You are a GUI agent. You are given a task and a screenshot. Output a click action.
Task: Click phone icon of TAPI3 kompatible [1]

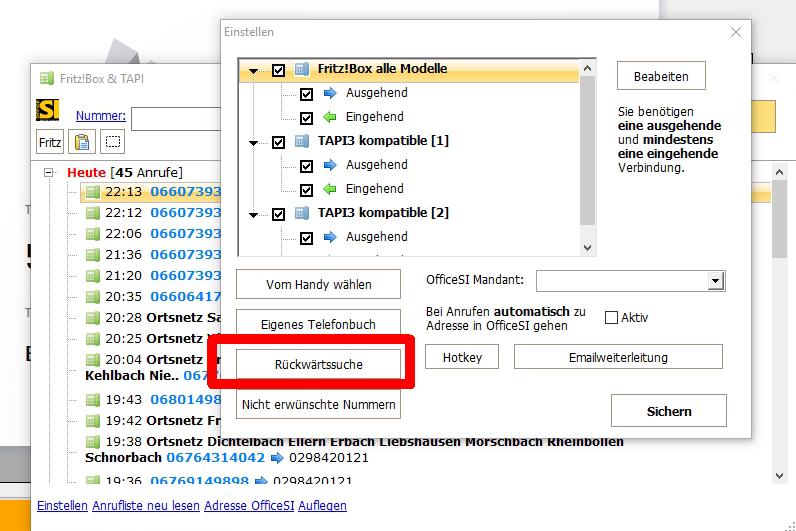(302, 141)
